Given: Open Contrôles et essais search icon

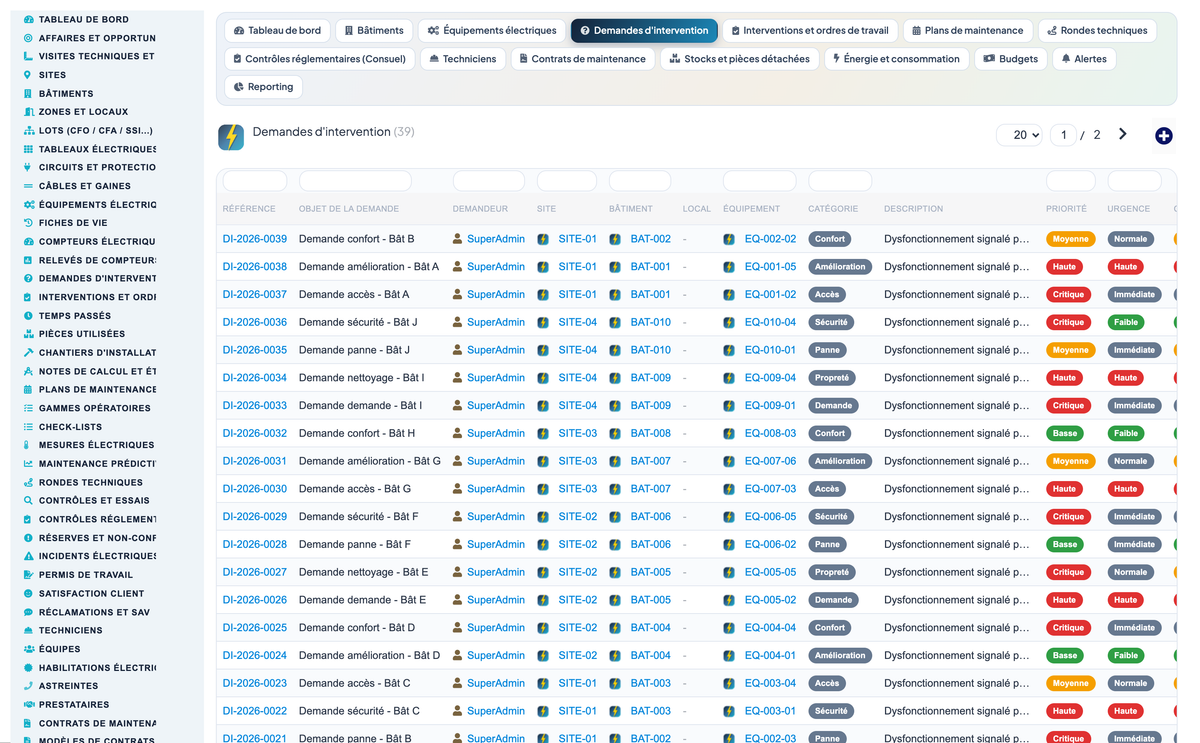Looking at the screenshot, I should click(x=28, y=500).
